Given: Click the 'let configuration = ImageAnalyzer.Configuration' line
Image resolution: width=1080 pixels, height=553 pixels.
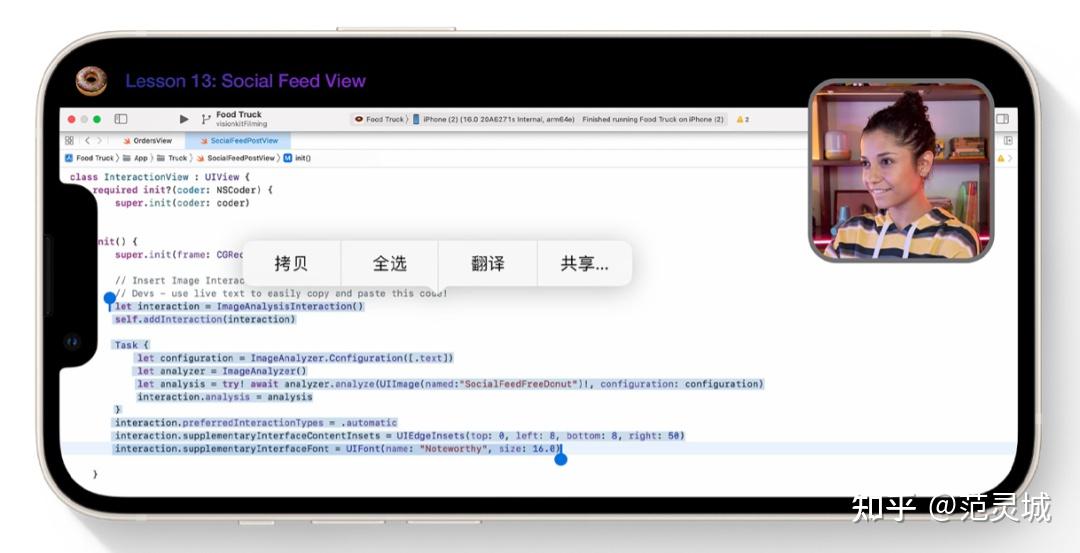Looking at the screenshot, I should [295, 358].
